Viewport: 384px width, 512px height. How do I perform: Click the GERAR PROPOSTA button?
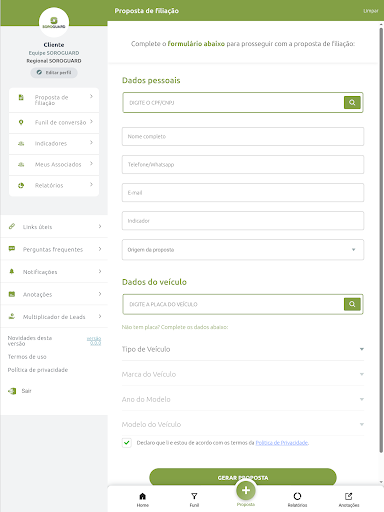point(243,478)
